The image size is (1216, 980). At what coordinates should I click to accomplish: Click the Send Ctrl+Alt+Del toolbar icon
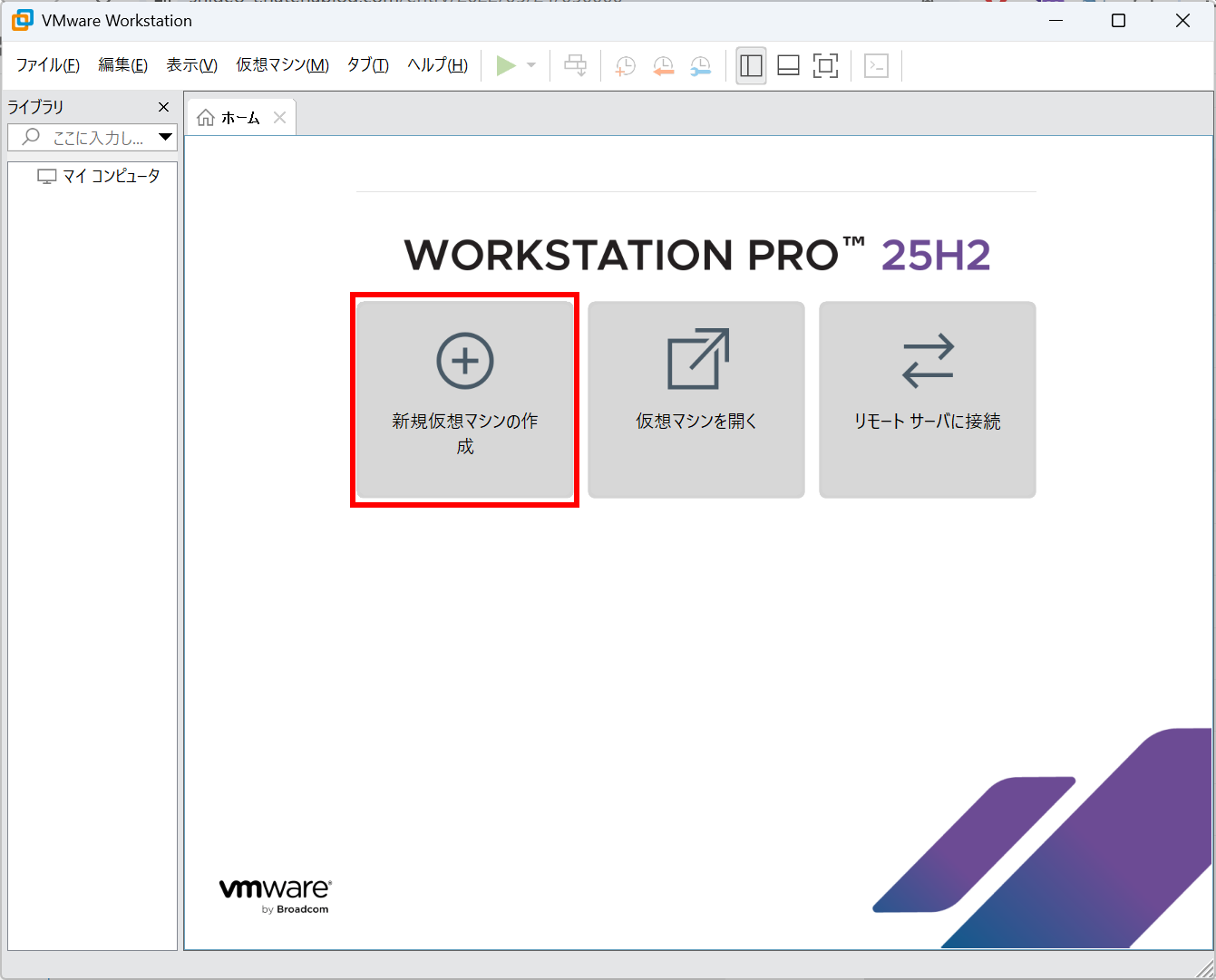click(575, 65)
